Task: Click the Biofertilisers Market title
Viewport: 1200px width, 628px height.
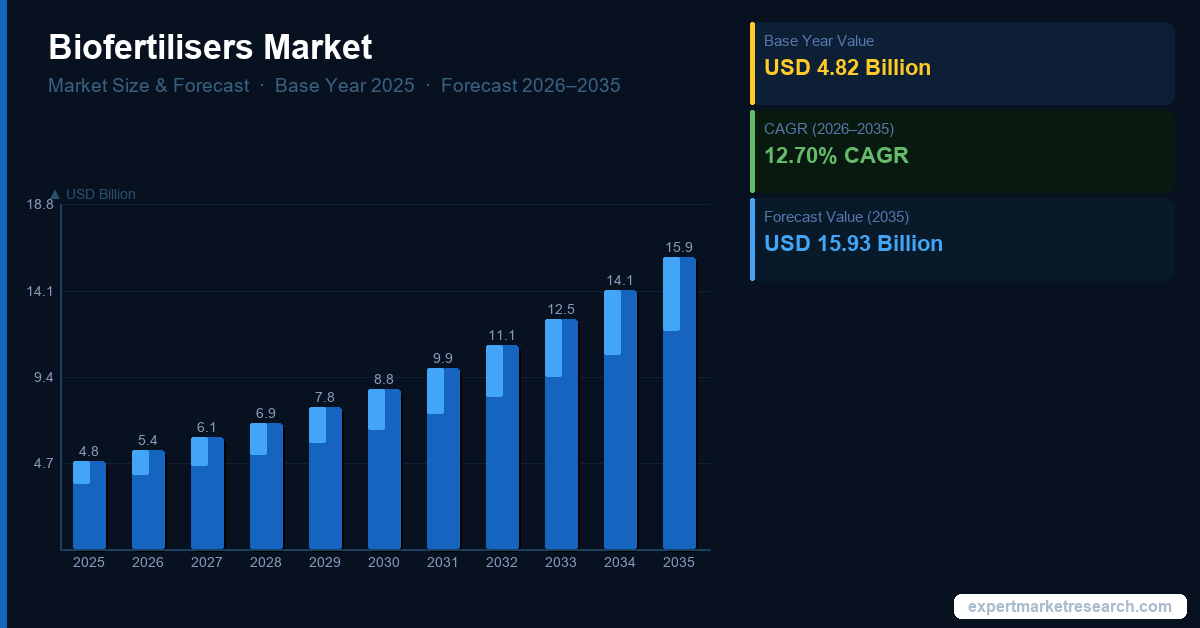Action: coord(210,47)
